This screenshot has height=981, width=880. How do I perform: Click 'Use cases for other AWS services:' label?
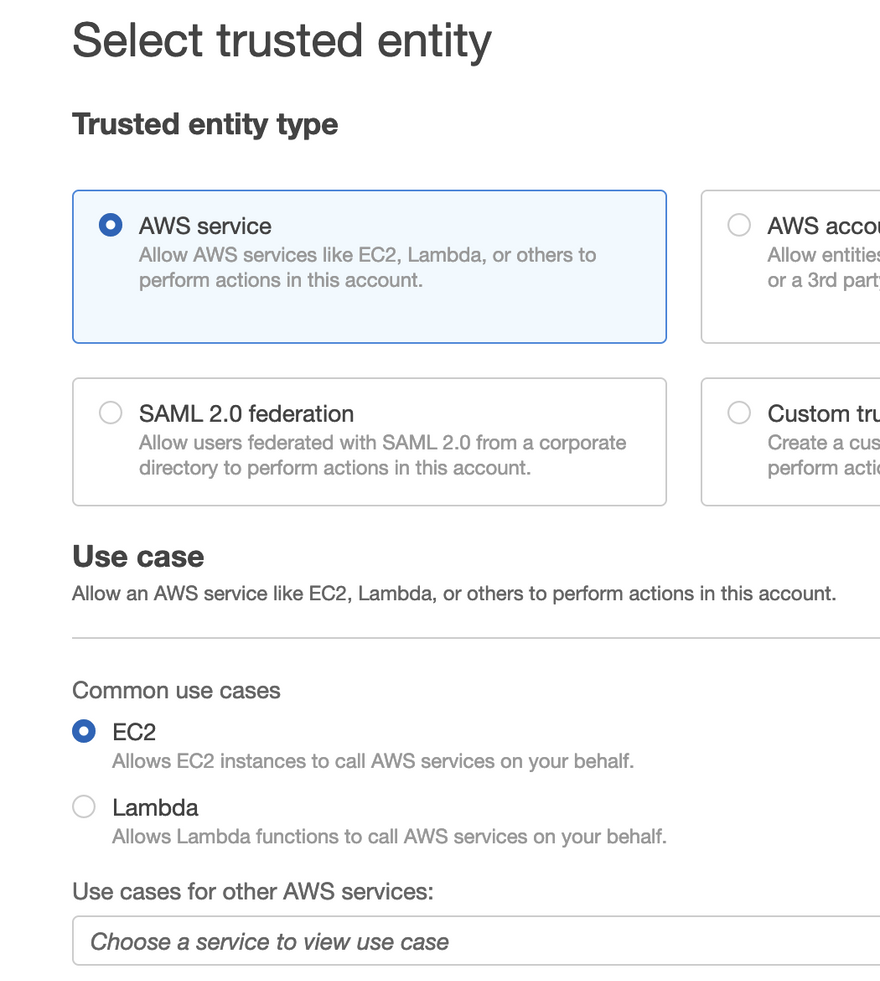point(253,892)
